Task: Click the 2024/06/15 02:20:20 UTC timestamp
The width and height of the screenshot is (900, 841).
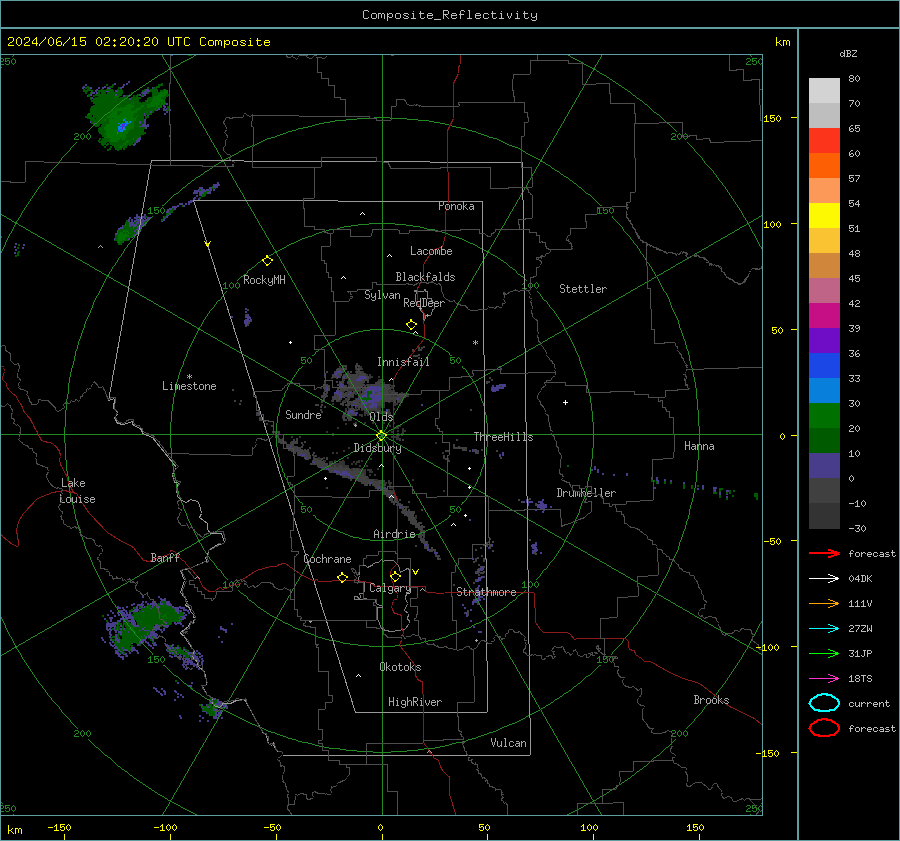Action: tap(99, 42)
